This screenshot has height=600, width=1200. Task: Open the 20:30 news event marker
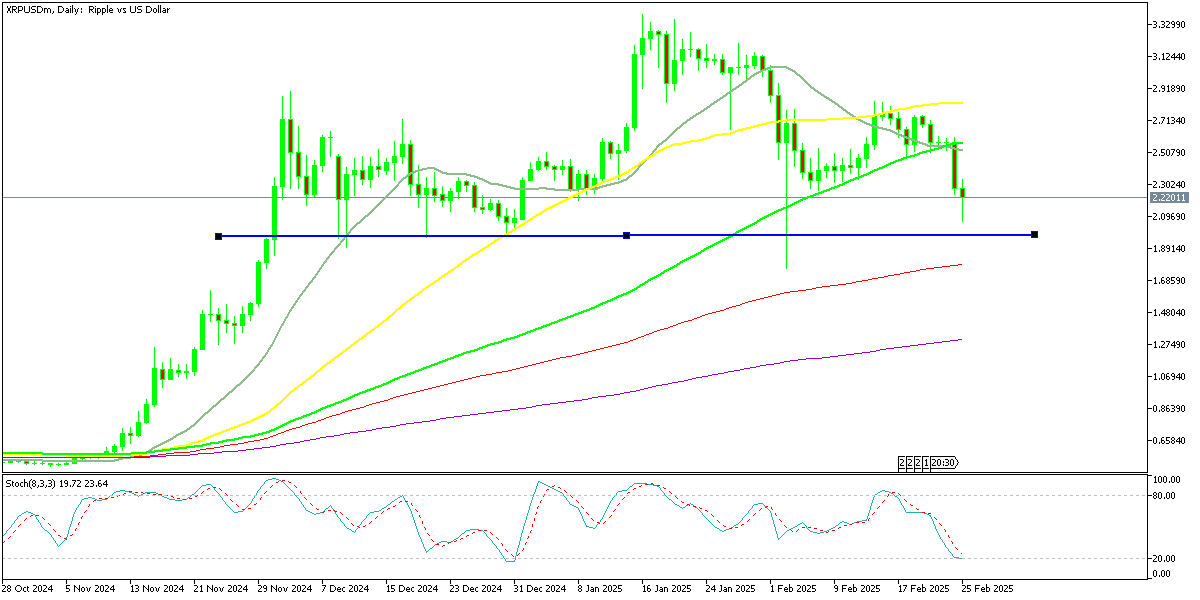click(x=944, y=462)
